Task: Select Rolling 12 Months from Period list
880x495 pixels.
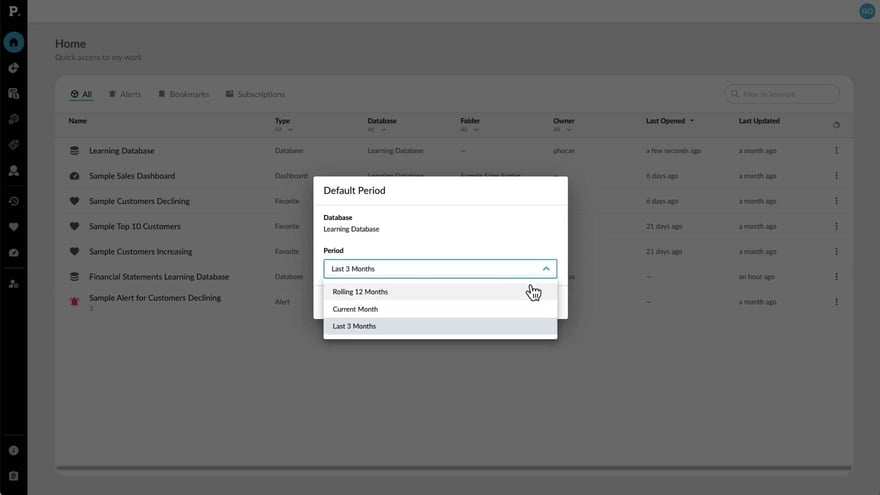Action: point(440,292)
